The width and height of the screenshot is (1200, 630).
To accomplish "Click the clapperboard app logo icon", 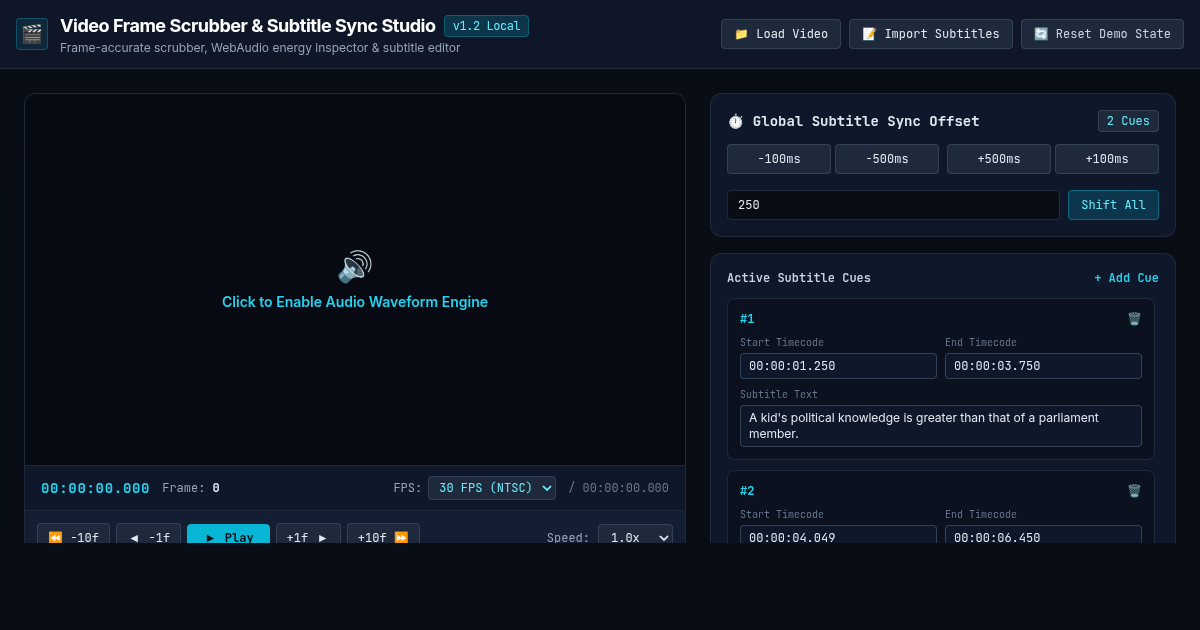I will tap(32, 34).
